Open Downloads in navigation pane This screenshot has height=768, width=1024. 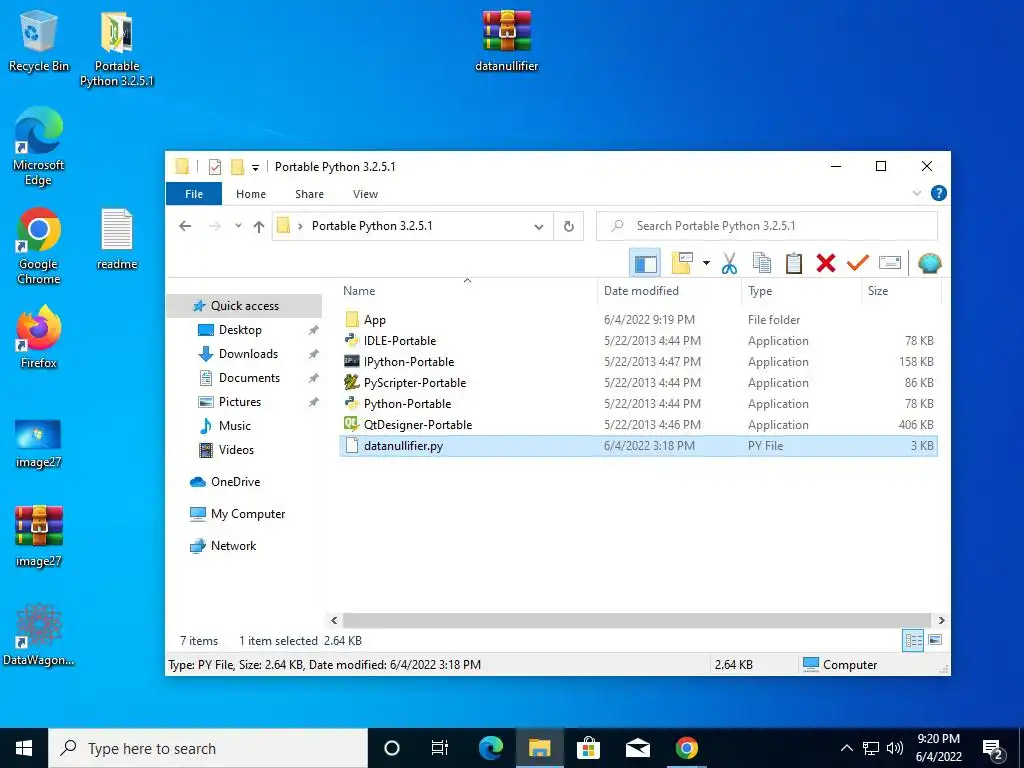[x=248, y=354]
